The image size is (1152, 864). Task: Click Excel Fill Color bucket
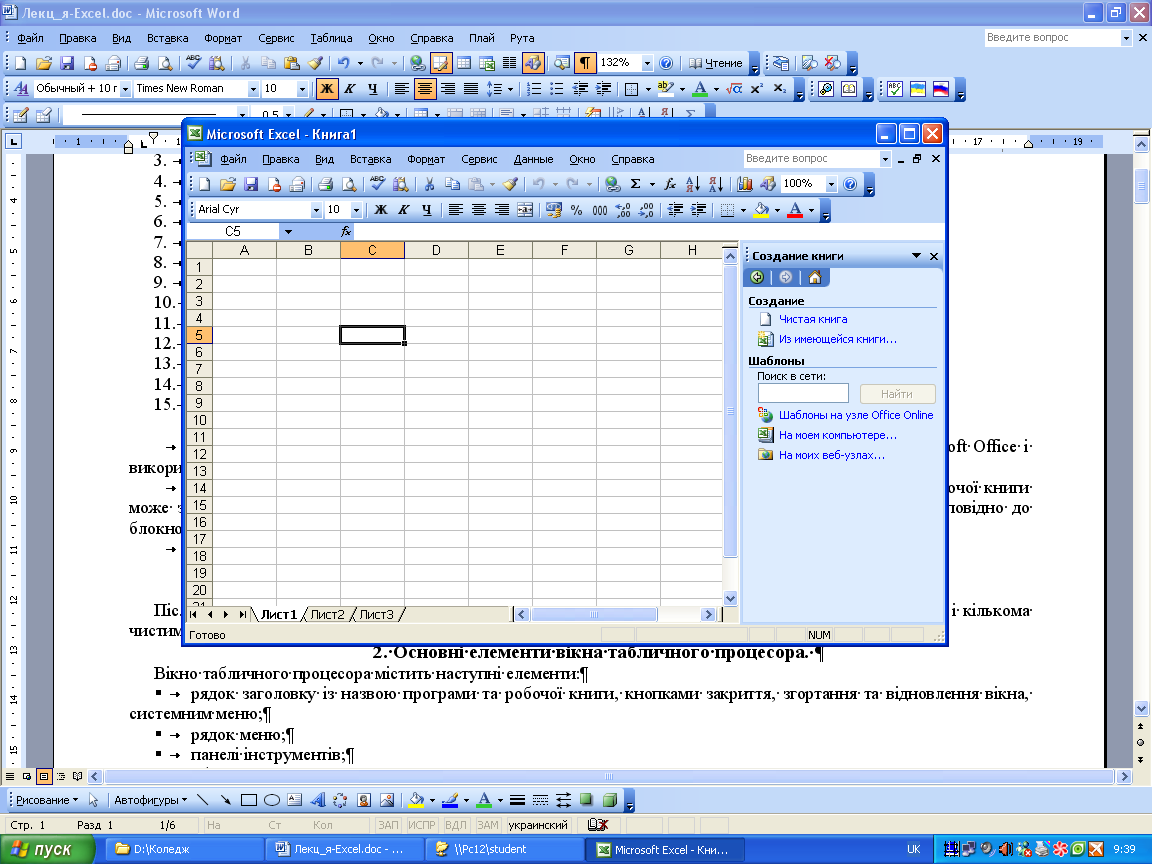tap(761, 210)
